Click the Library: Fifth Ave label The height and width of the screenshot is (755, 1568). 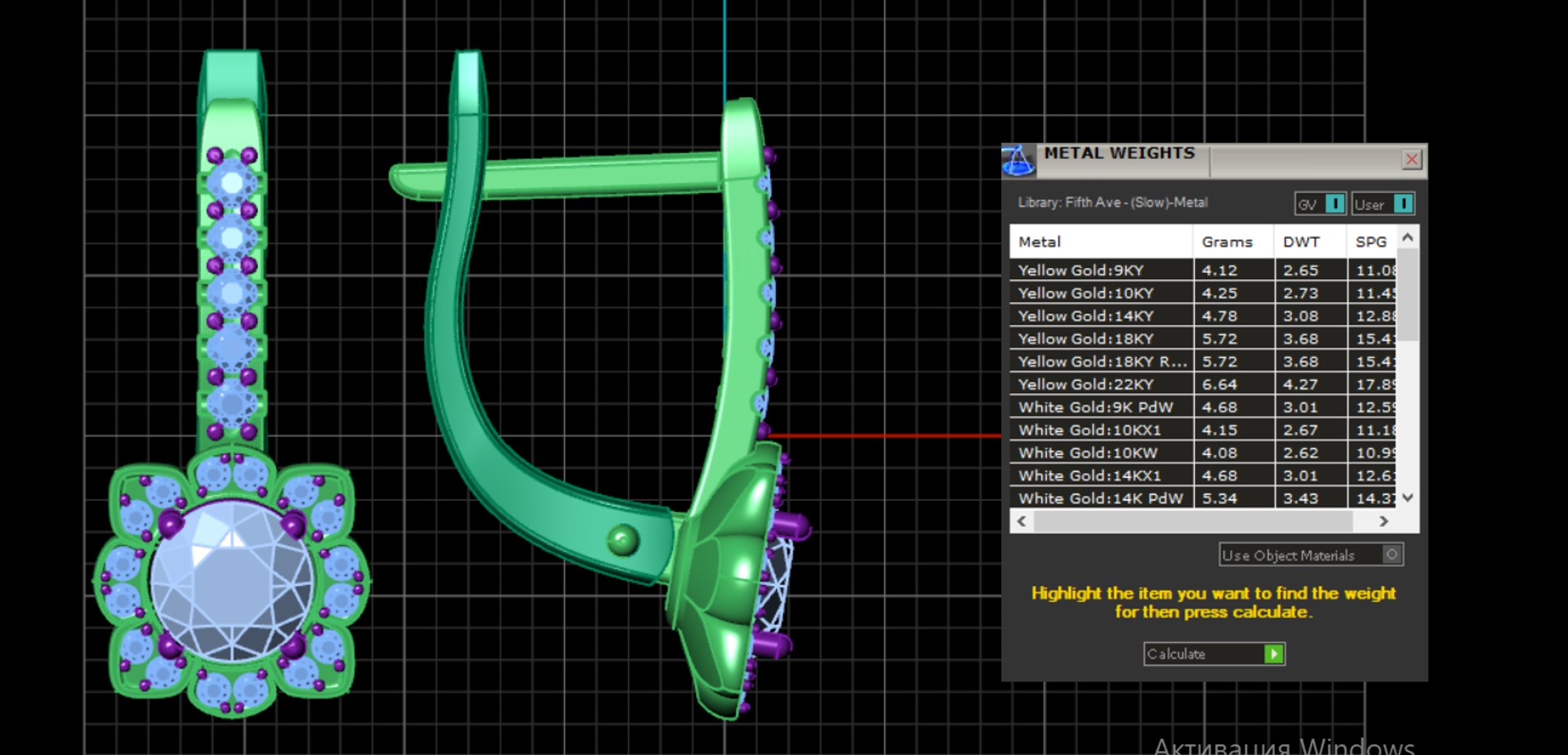pos(1112,203)
